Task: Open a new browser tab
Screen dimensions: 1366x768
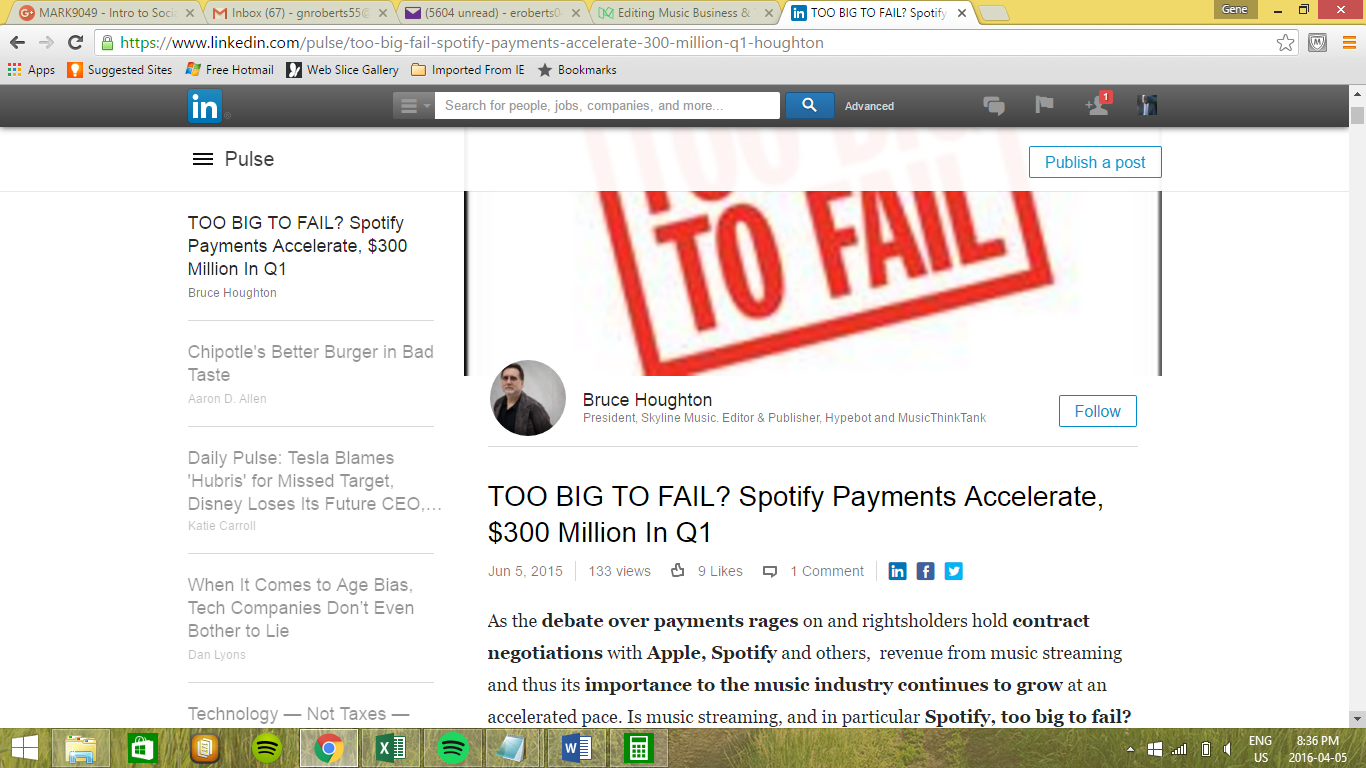Action: click(993, 13)
